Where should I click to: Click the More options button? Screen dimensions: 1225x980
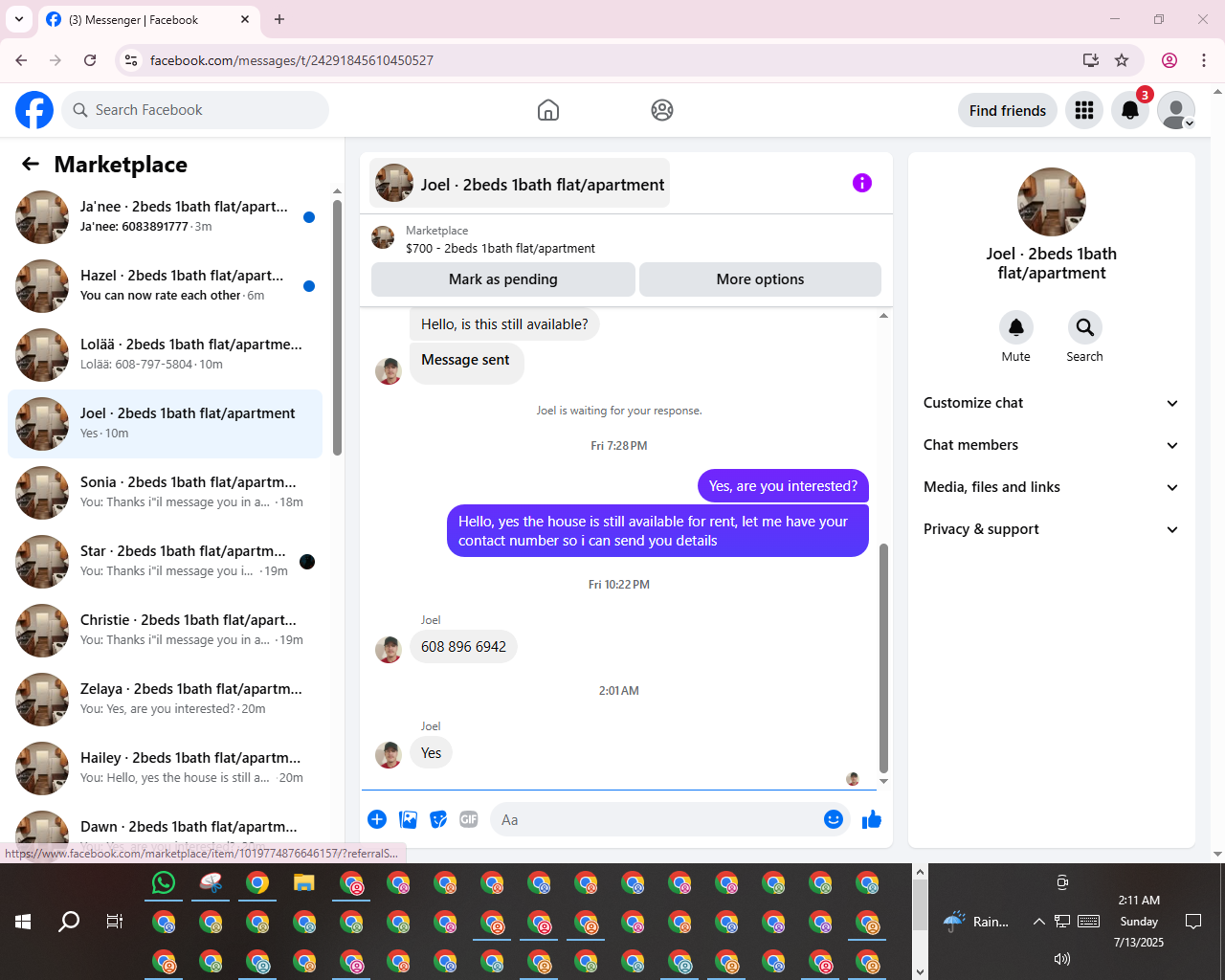pyautogui.click(x=760, y=279)
